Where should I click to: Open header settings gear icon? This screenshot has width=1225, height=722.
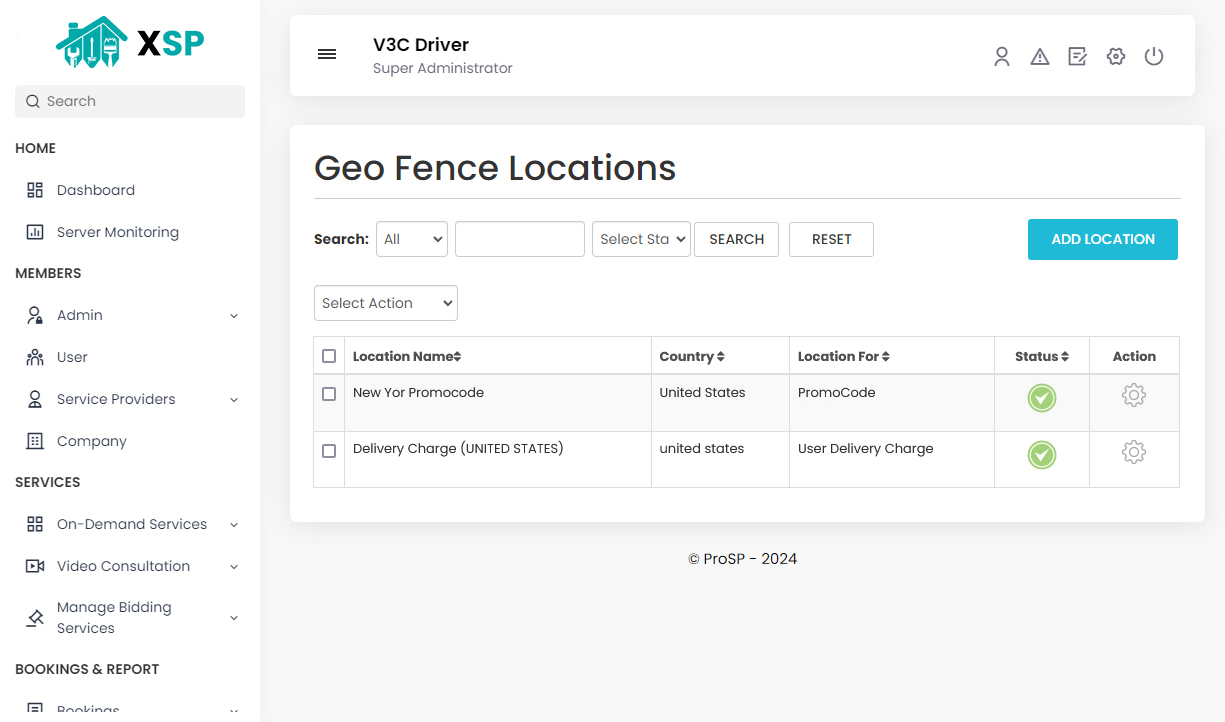click(x=1116, y=56)
